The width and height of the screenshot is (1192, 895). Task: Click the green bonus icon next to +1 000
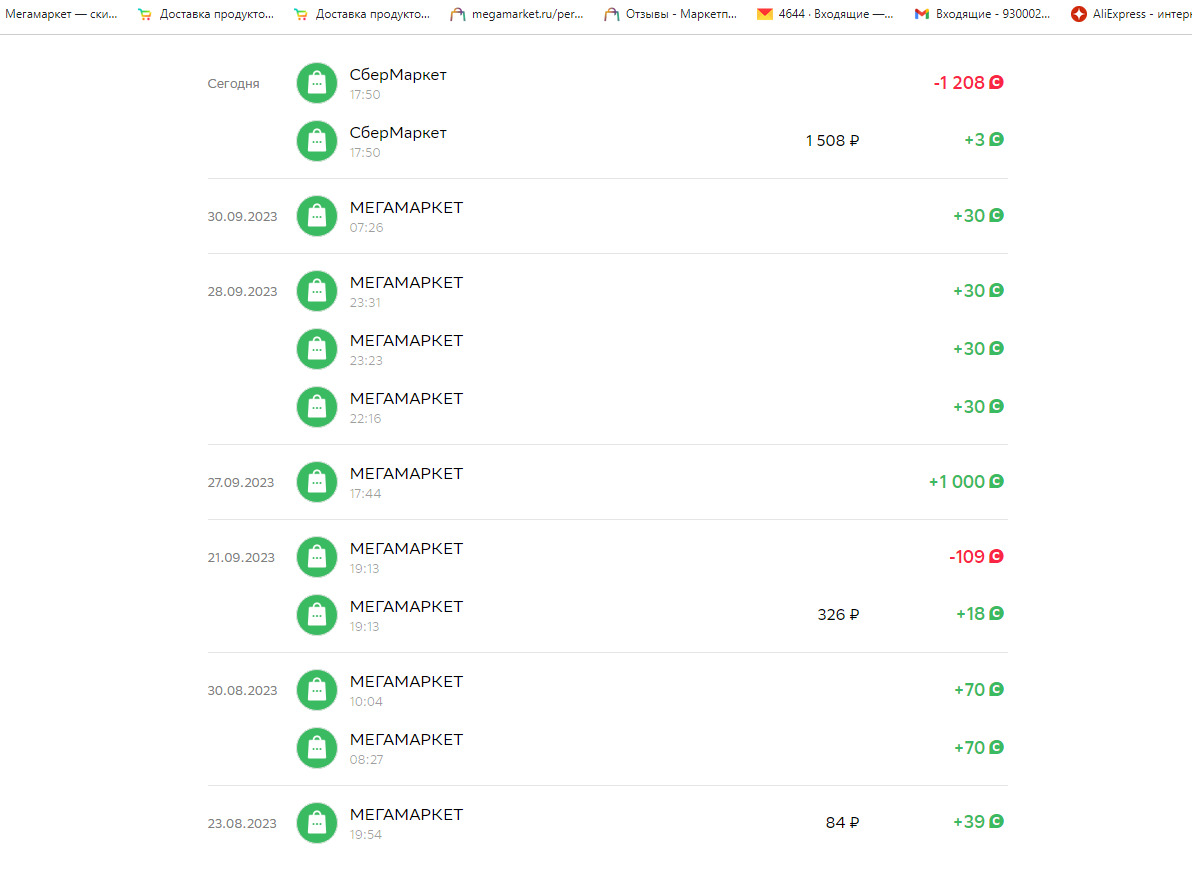996,481
